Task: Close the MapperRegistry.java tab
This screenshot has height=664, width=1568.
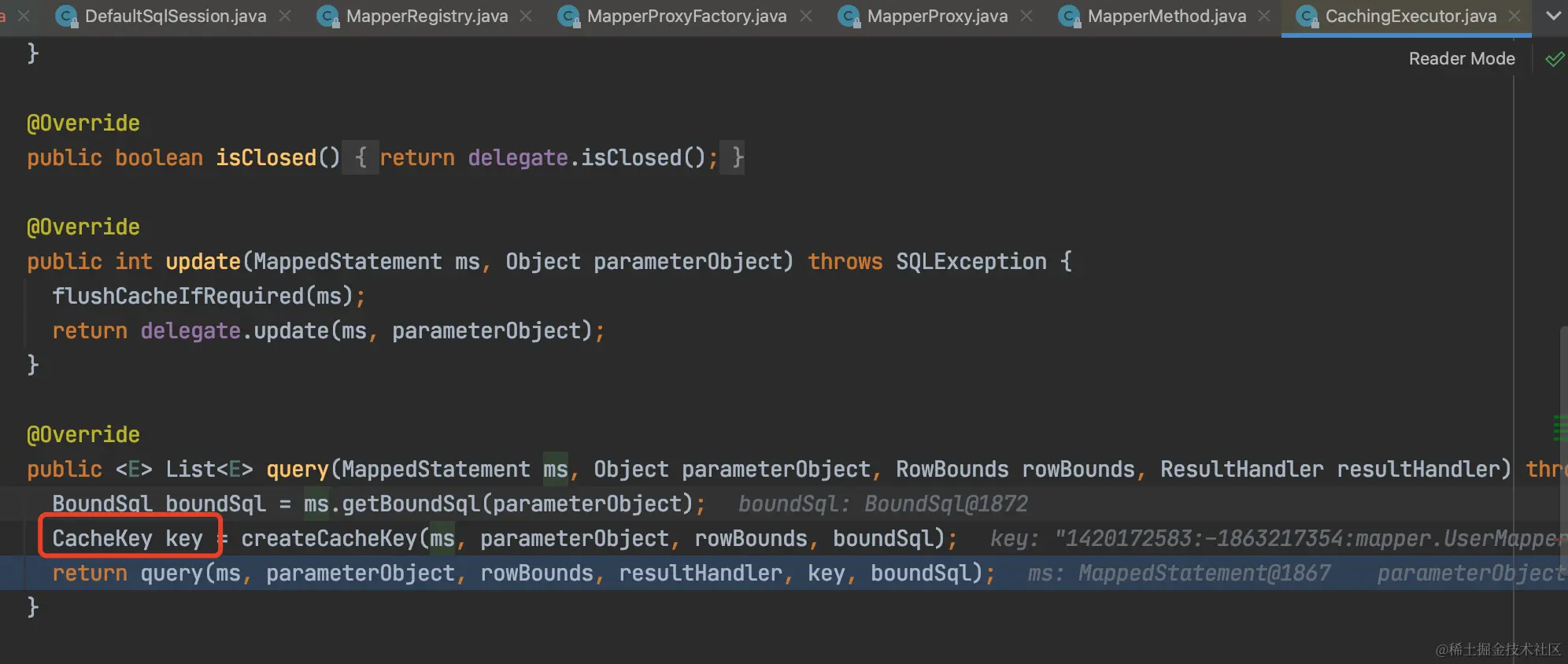Action: point(526,16)
